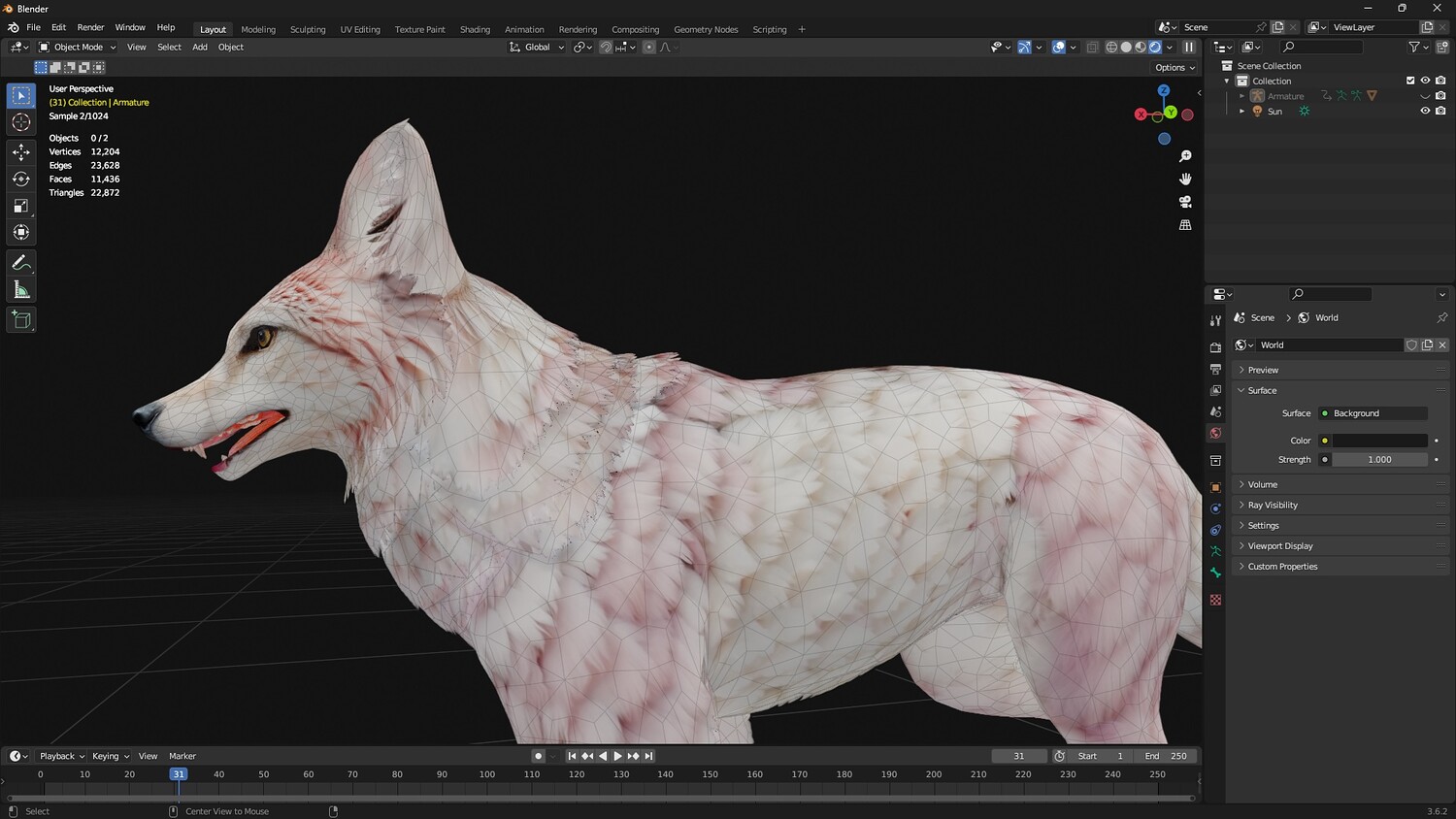
Task: Toggle viewport gizmos display
Action: [1024, 47]
